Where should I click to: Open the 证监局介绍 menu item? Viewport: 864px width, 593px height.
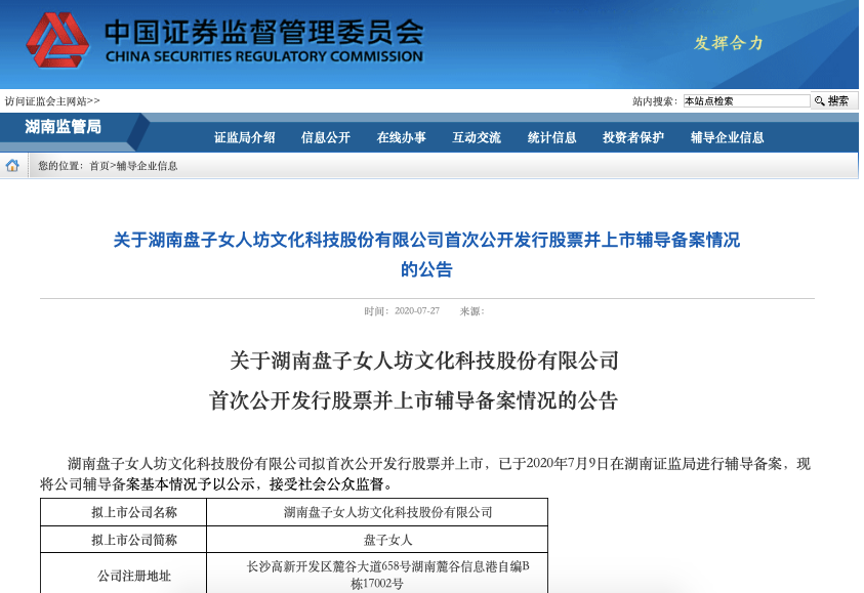coord(245,137)
